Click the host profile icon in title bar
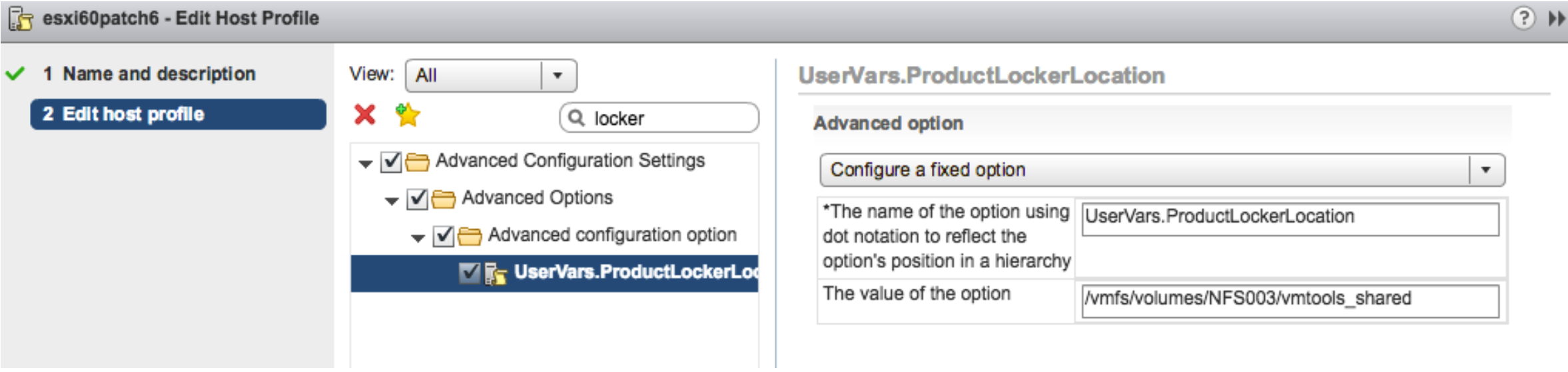The height and width of the screenshot is (372, 1568). coord(21,19)
